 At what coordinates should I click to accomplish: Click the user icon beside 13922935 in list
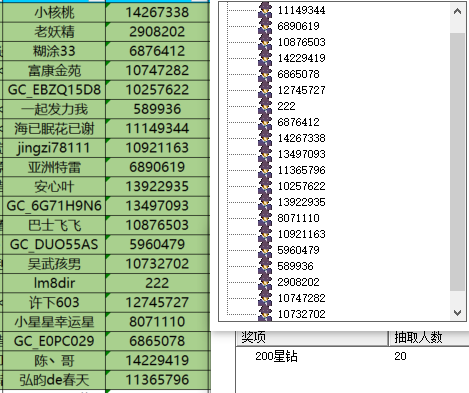tap(265, 201)
